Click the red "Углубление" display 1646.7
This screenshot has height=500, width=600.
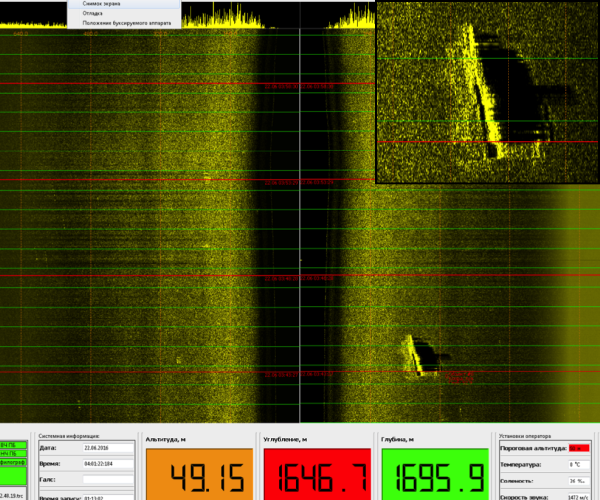[317, 474]
